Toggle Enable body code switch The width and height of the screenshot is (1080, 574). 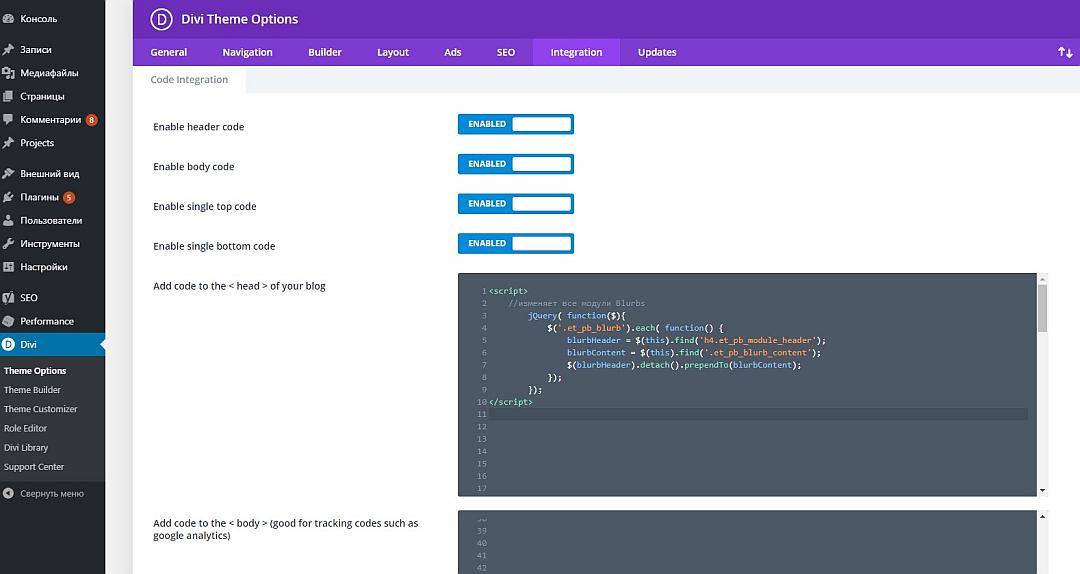pos(516,164)
